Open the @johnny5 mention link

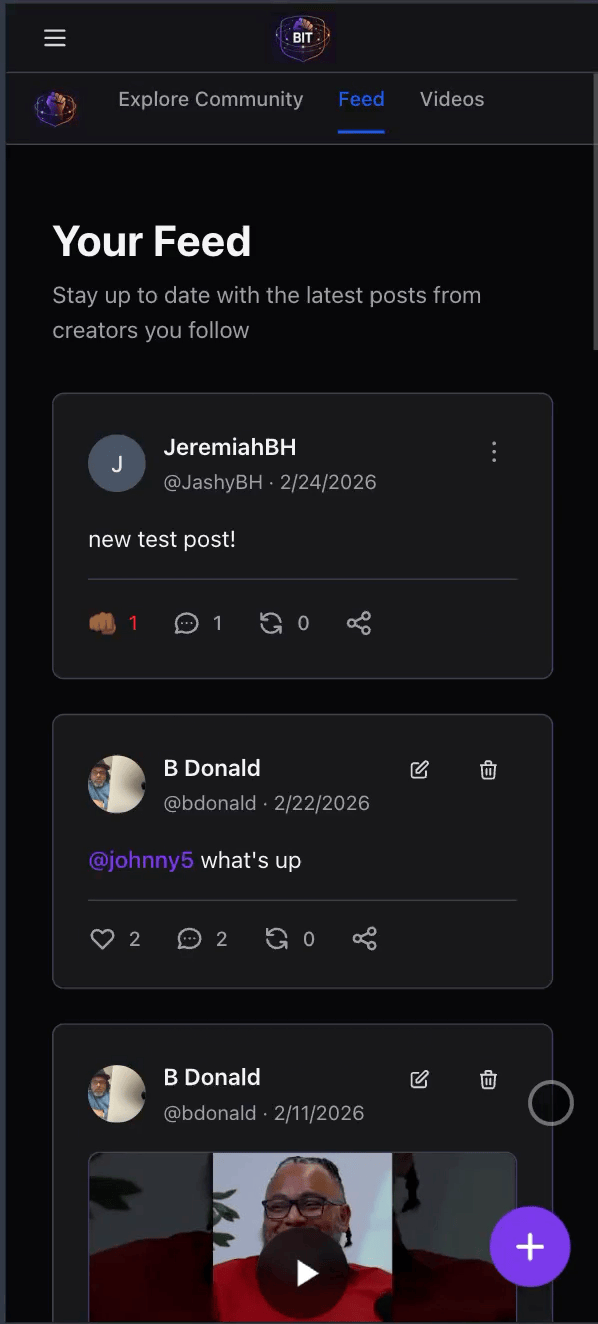coord(141,860)
